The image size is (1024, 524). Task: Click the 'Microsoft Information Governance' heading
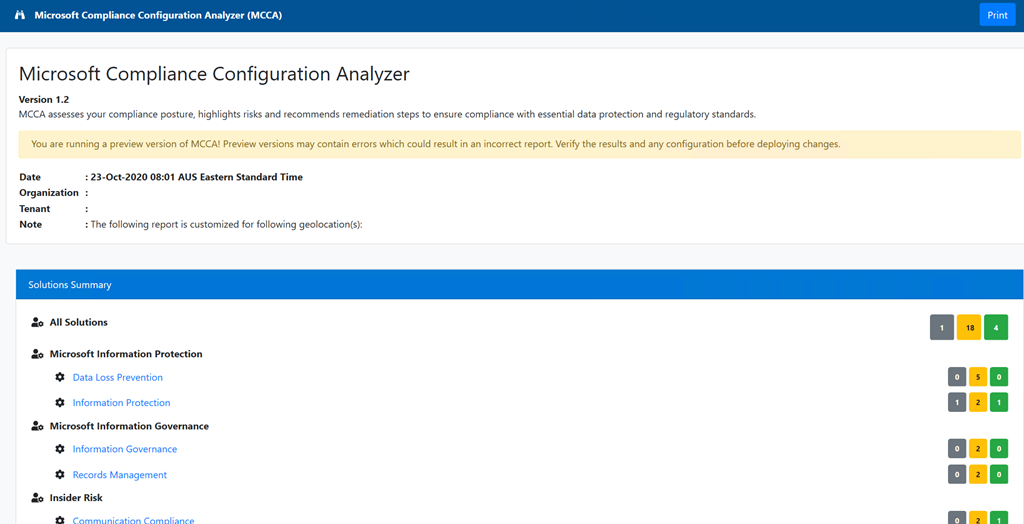(129, 426)
